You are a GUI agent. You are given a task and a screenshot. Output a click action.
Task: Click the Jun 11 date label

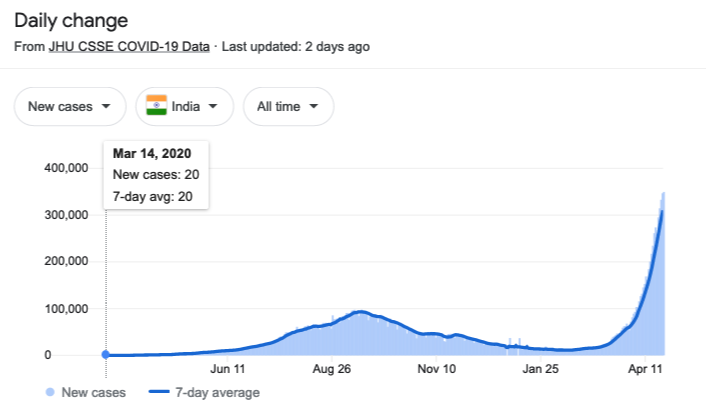[x=228, y=371]
